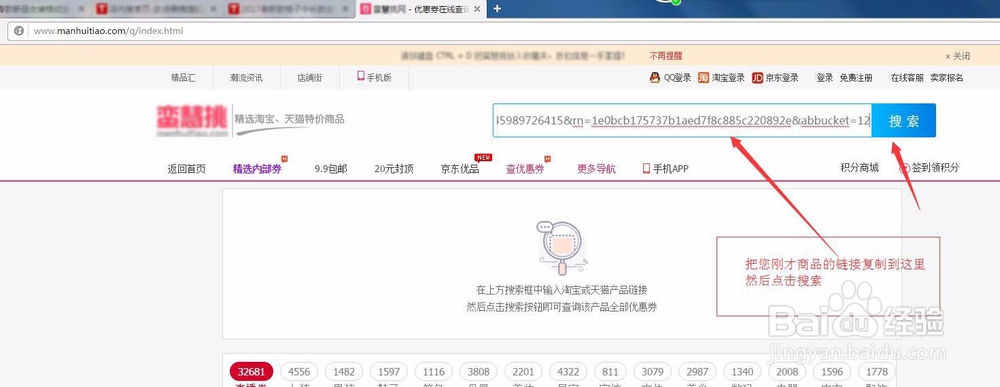Image resolution: width=1000 pixels, height=387 pixels.
Task: Click the 蛮慧挑 site logo
Action: coord(192,120)
